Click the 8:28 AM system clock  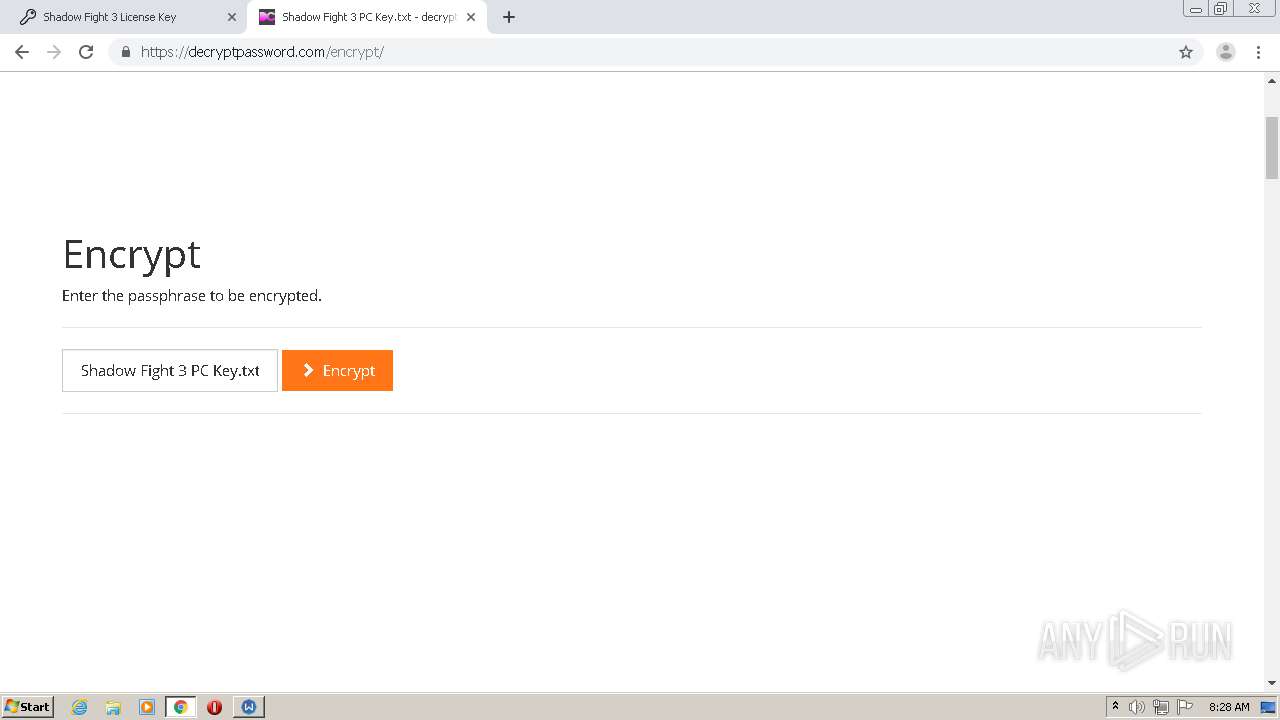tap(1229, 707)
